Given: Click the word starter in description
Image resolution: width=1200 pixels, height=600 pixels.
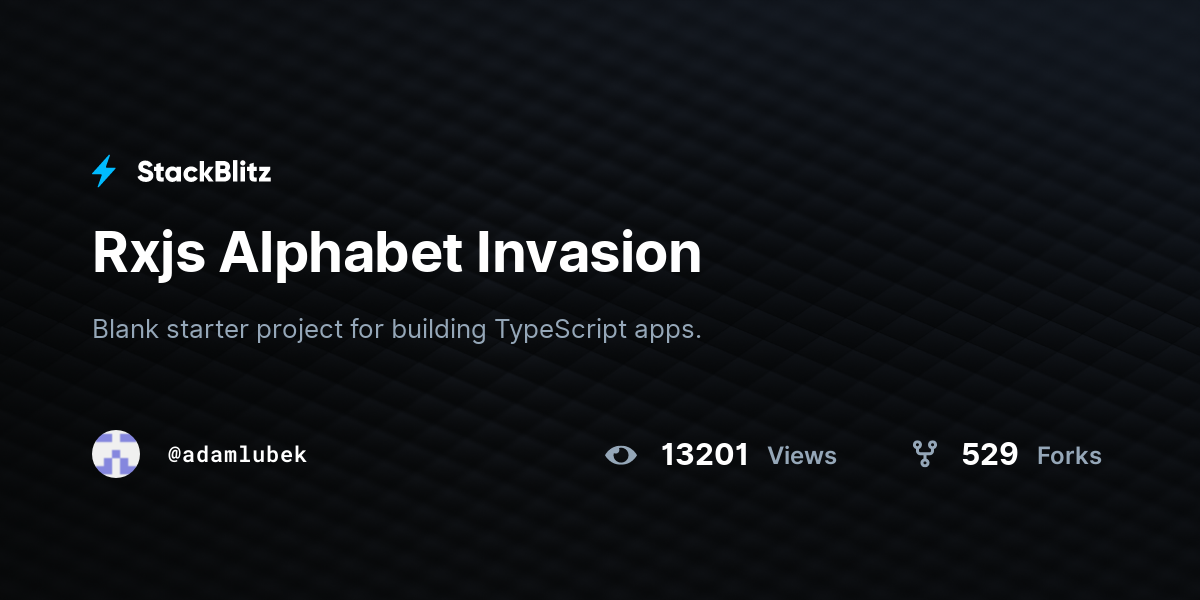Looking at the screenshot, I should (207, 330).
